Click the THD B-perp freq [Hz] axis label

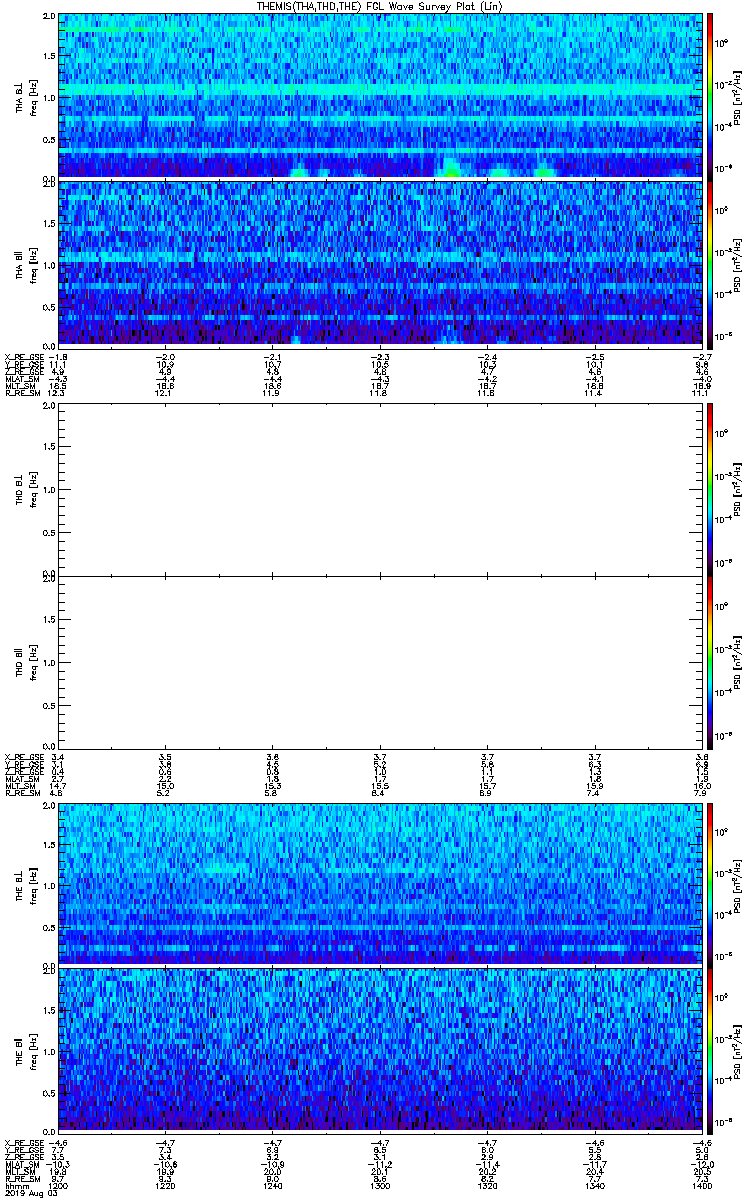pyautogui.click(x=32, y=488)
